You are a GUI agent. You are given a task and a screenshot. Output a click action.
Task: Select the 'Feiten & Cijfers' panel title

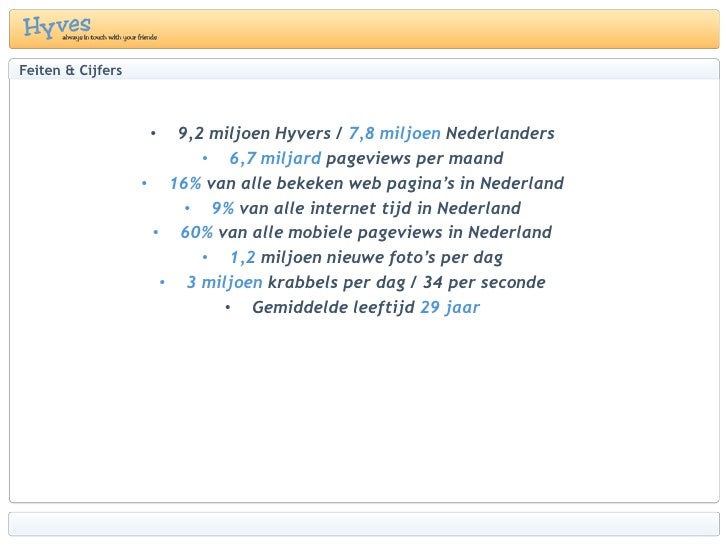point(71,70)
